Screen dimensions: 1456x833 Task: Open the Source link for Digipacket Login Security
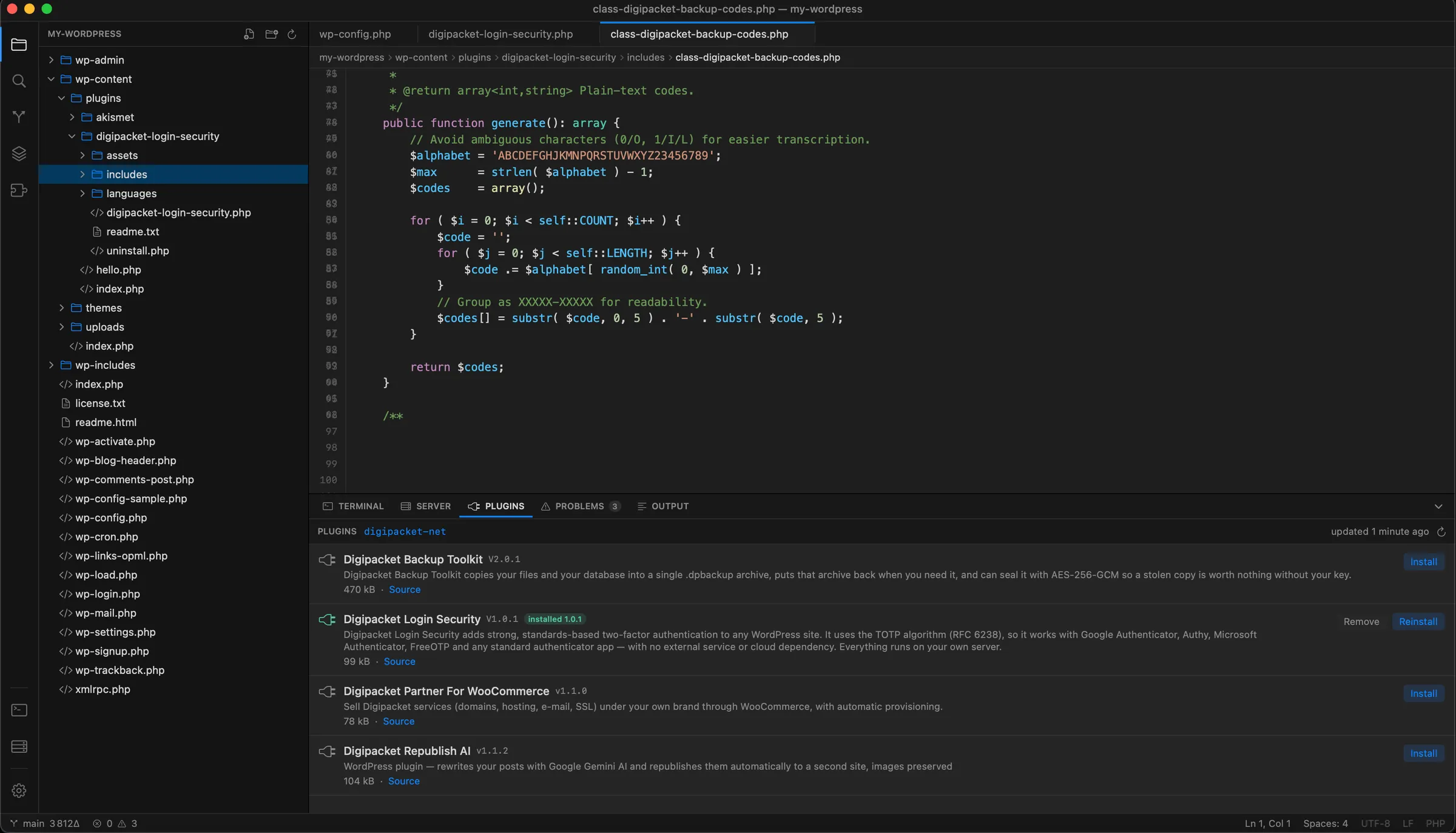(x=399, y=662)
